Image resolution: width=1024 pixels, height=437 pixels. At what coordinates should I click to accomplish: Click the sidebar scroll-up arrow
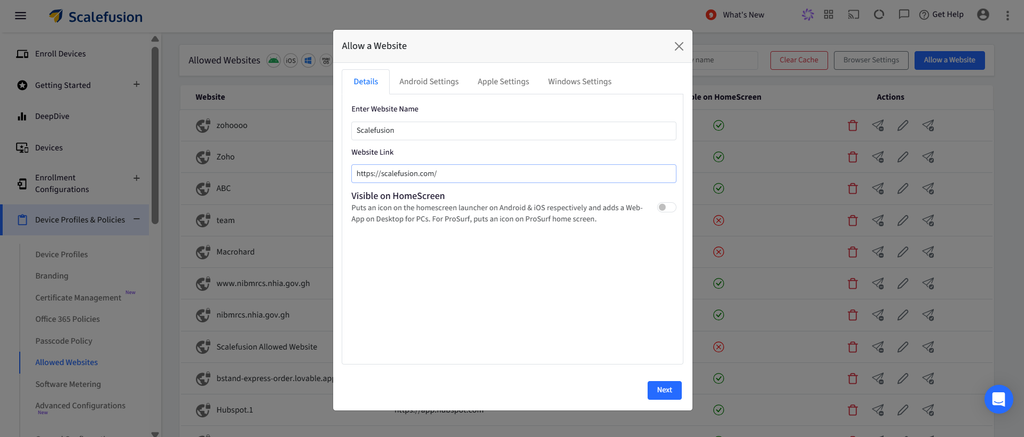(x=155, y=39)
